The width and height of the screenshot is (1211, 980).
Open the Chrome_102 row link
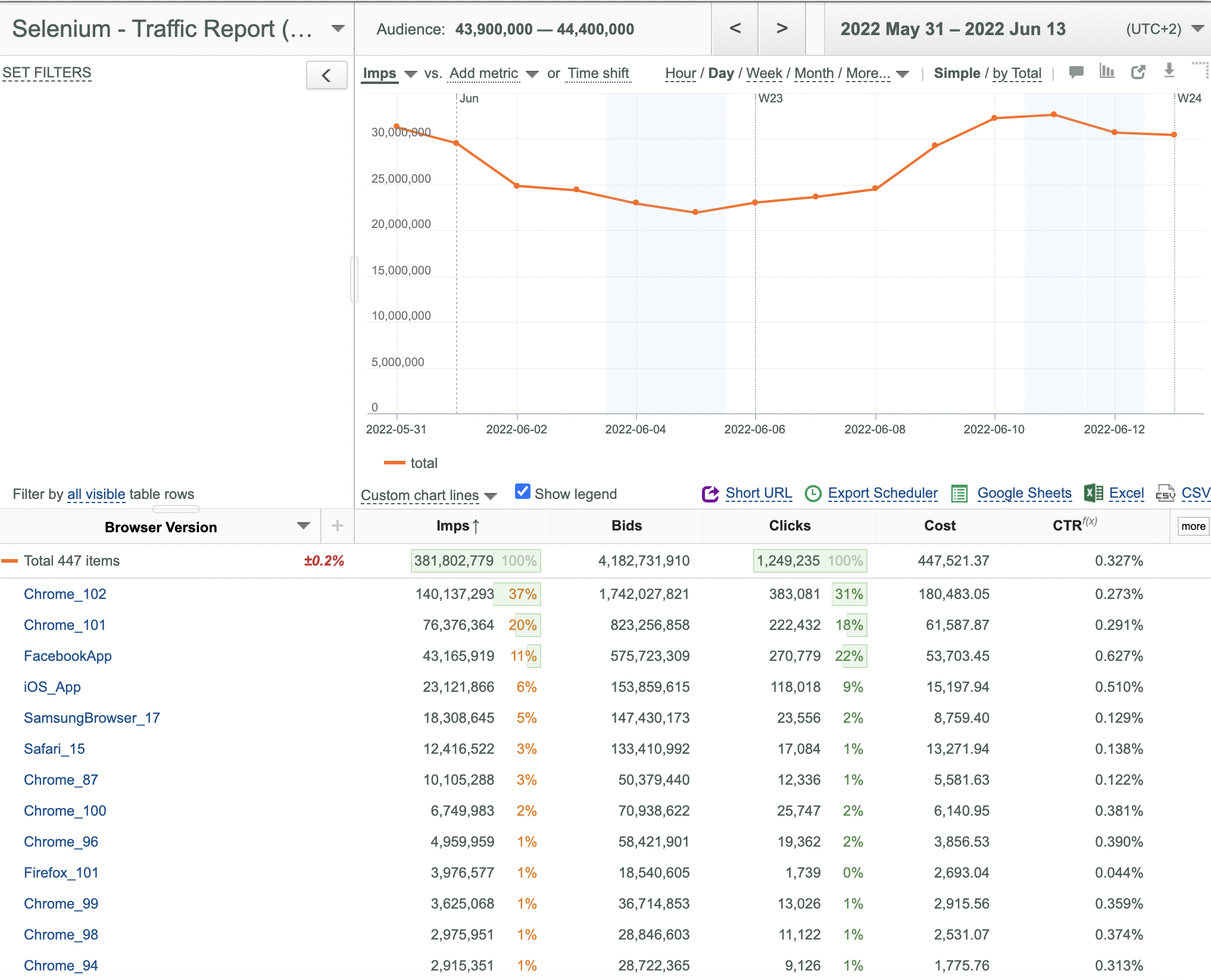click(x=65, y=594)
